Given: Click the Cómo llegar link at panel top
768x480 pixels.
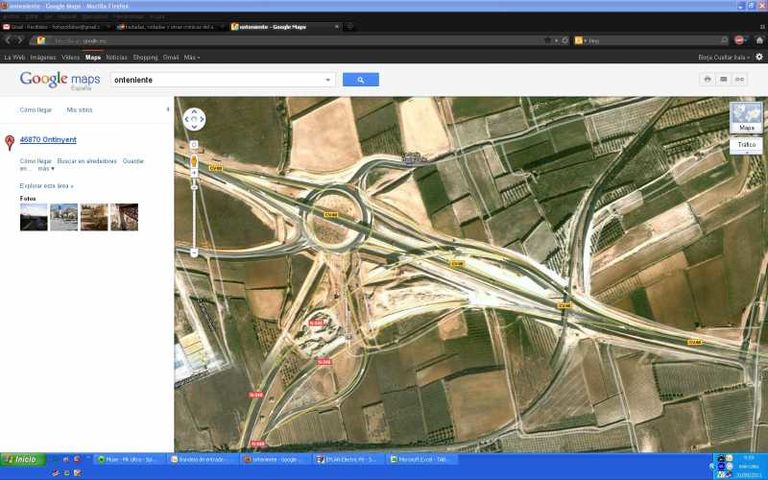Looking at the screenshot, I should 36,109.
